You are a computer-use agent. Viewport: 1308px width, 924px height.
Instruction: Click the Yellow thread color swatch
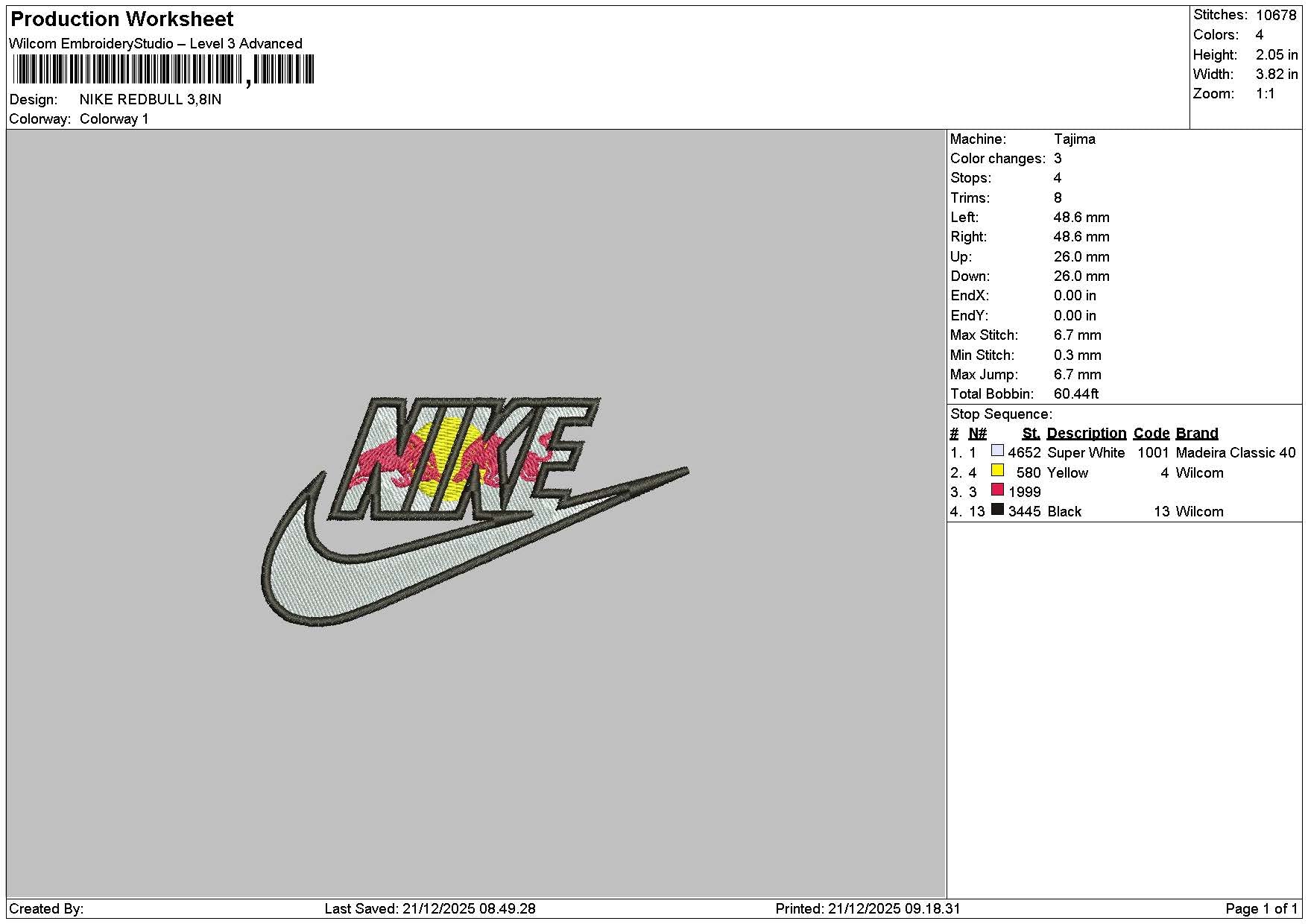coord(997,470)
